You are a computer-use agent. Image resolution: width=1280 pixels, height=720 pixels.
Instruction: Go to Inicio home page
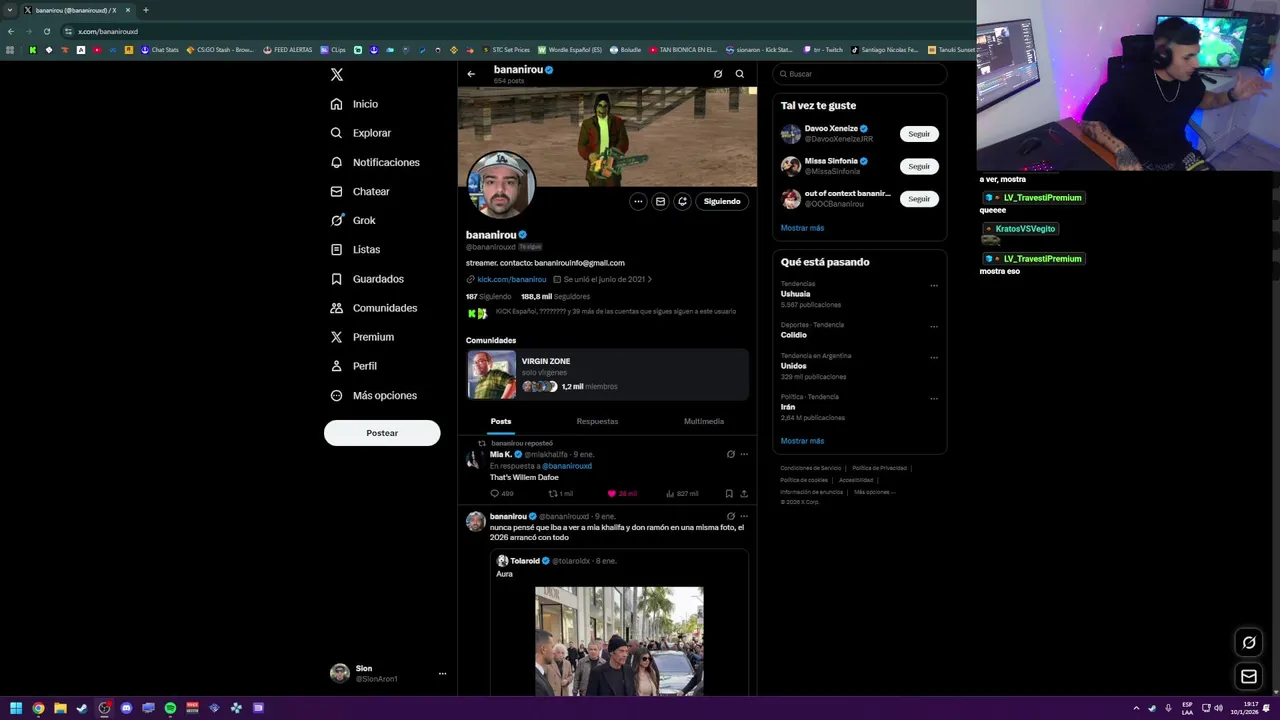(x=354, y=104)
